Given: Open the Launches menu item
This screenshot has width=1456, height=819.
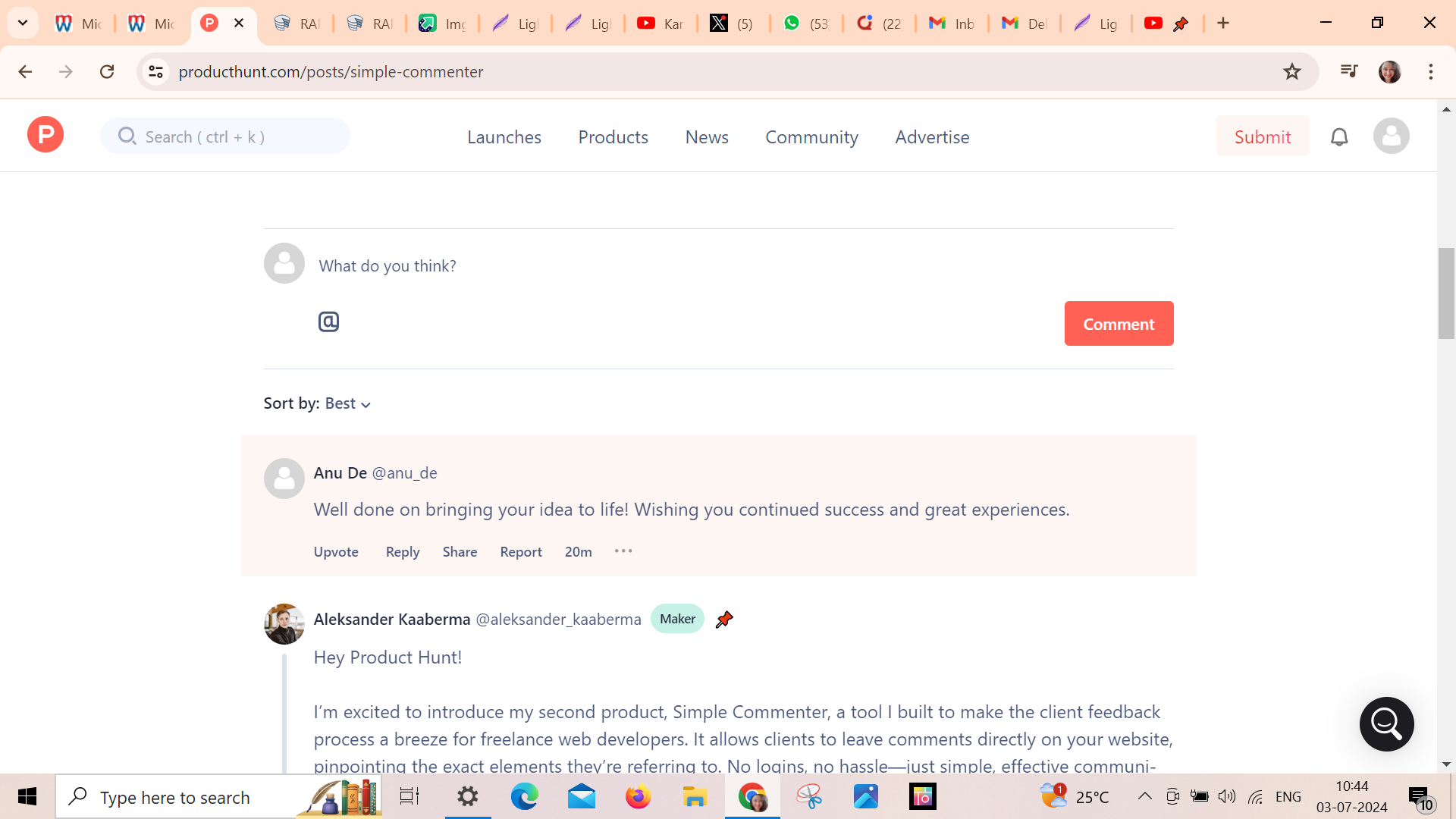Looking at the screenshot, I should pos(504,137).
